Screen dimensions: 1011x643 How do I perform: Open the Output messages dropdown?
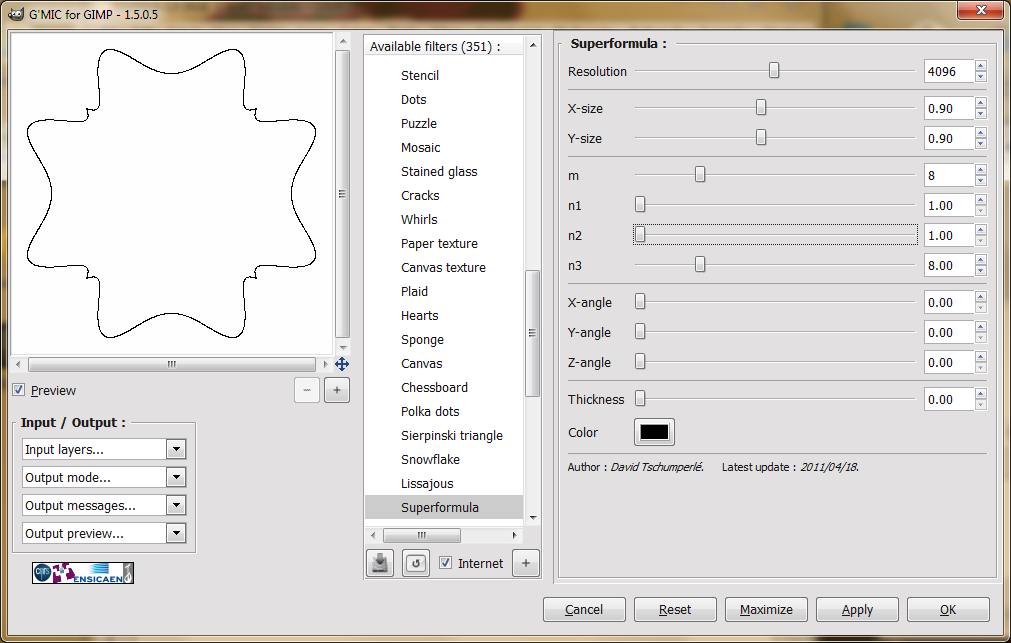point(104,506)
